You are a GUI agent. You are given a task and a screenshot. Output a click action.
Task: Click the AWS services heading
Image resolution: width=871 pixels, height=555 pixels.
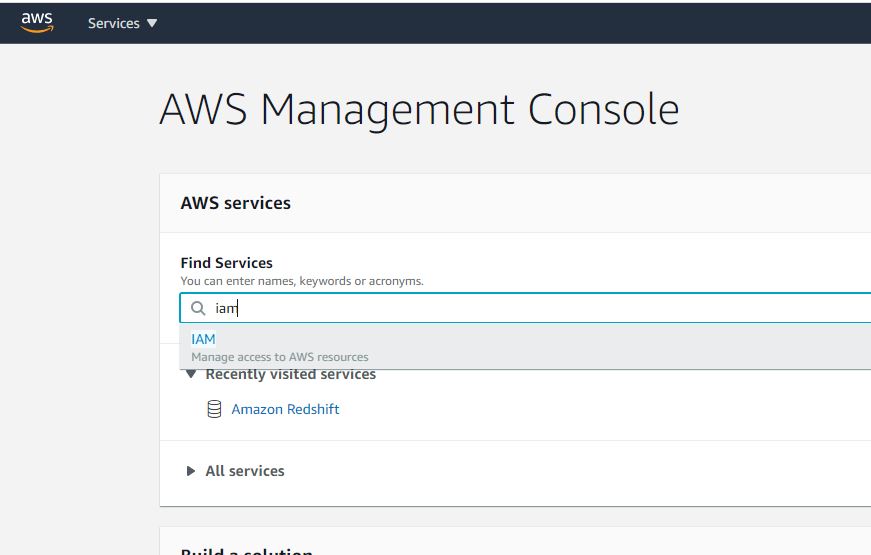(236, 203)
